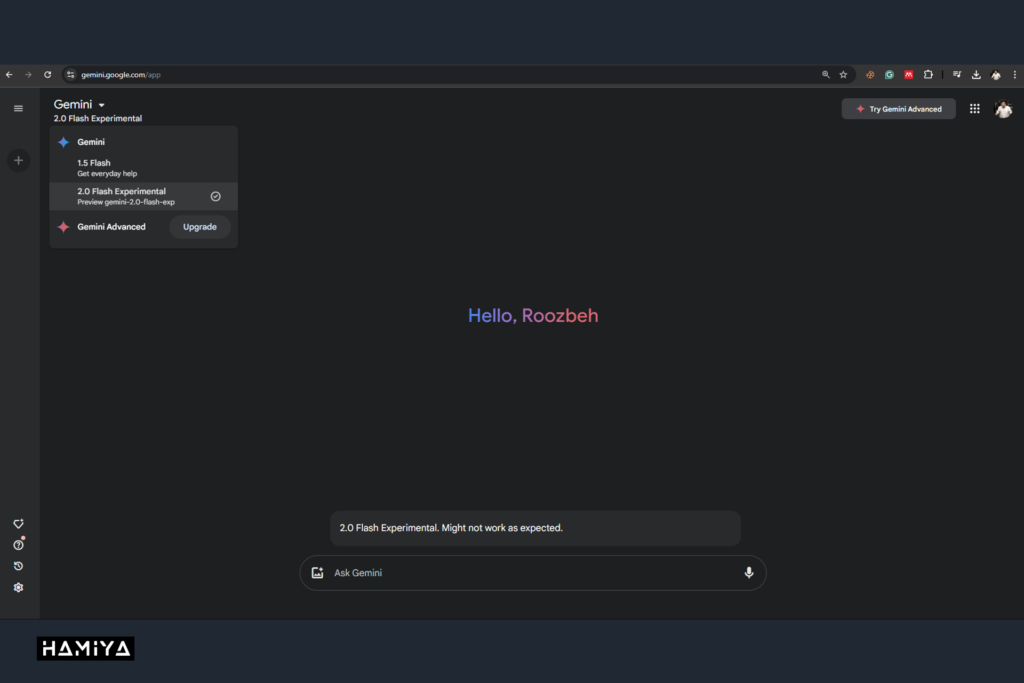
Task: Click the Try Gemini Advanced button
Action: [898, 108]
